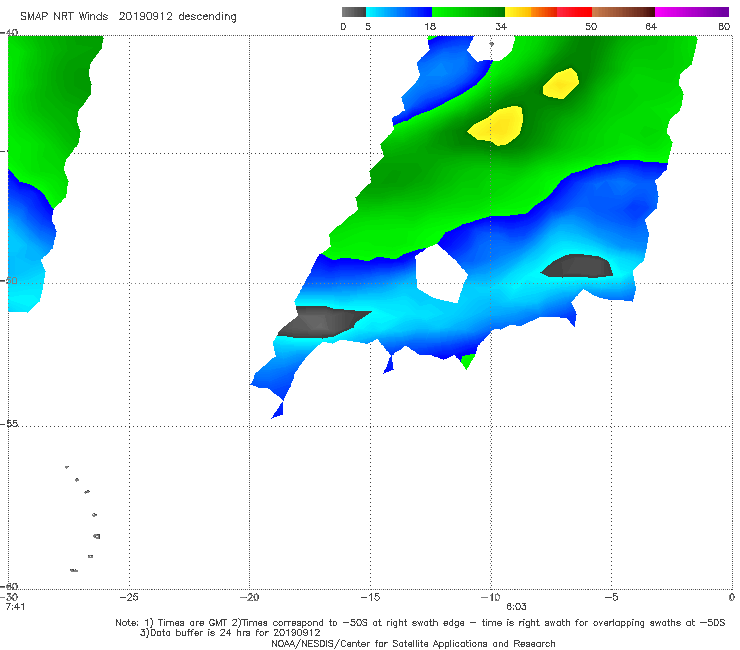
Task: Click the longitude axis label '-30'
Action: tap(9, 597)
